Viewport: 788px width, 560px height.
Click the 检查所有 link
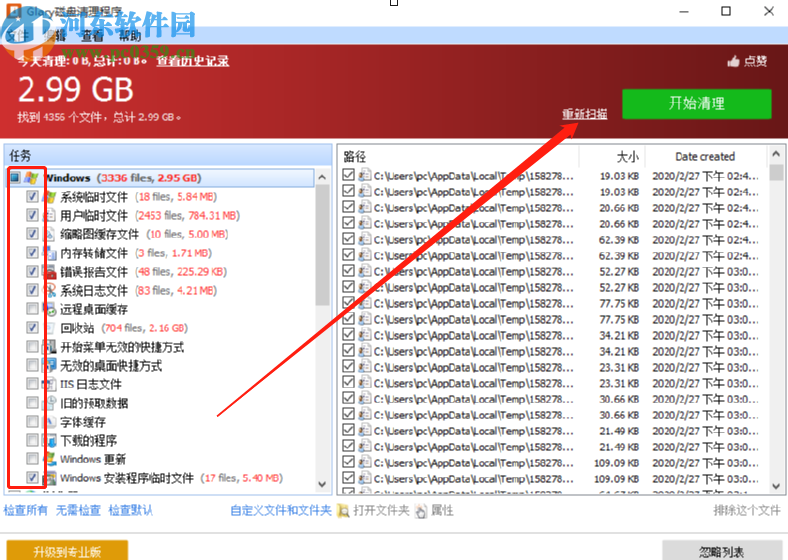click(26, 511)
